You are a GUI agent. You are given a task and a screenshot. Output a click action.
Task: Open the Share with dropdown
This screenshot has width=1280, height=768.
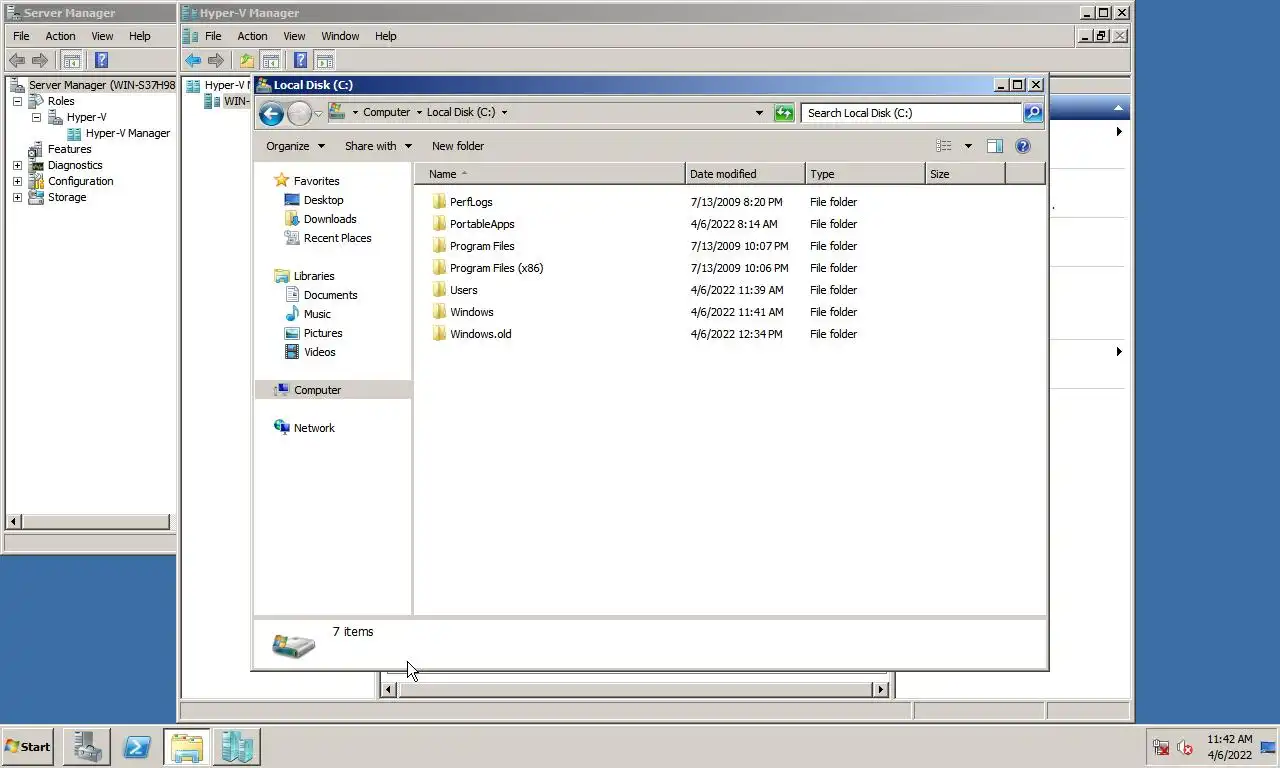tap(378, 146)
